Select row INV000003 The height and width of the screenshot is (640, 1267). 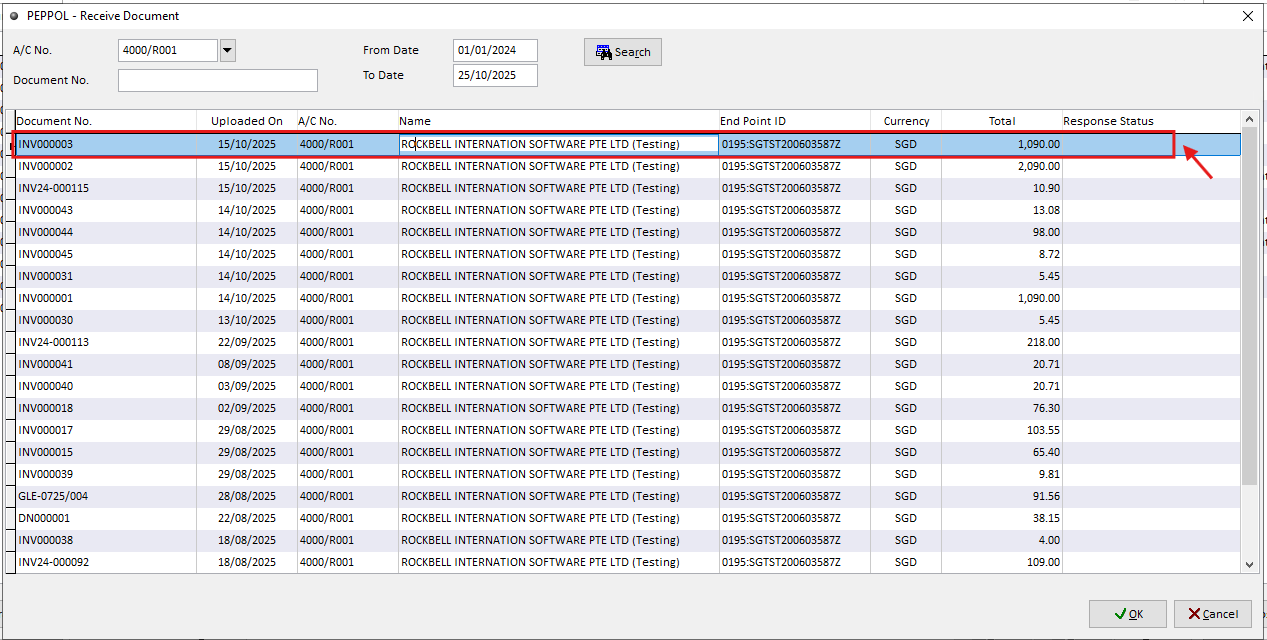(628, 144)
